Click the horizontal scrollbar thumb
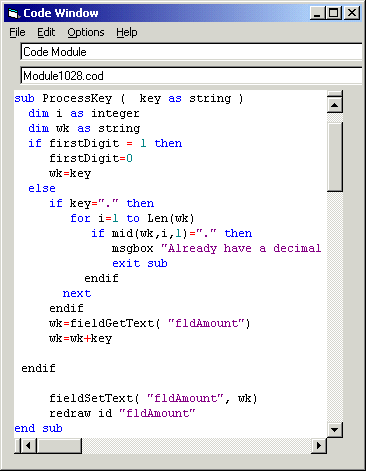Image resolution: width=366 pixels, height=471 pixels. (59, 445)
